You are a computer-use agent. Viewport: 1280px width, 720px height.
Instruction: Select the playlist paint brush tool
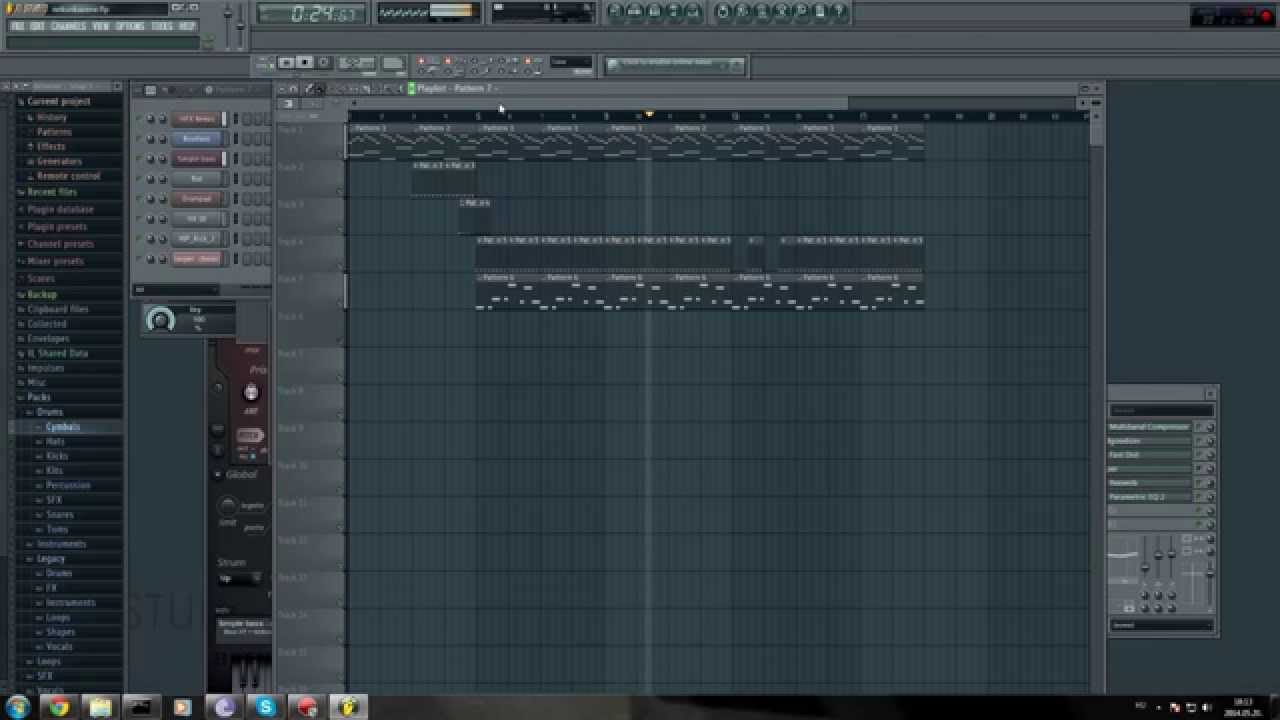(x=320, y=89)
